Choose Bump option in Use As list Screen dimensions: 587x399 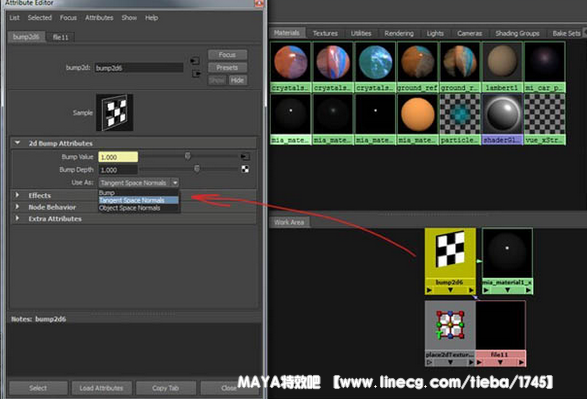(x=107, y=193)
